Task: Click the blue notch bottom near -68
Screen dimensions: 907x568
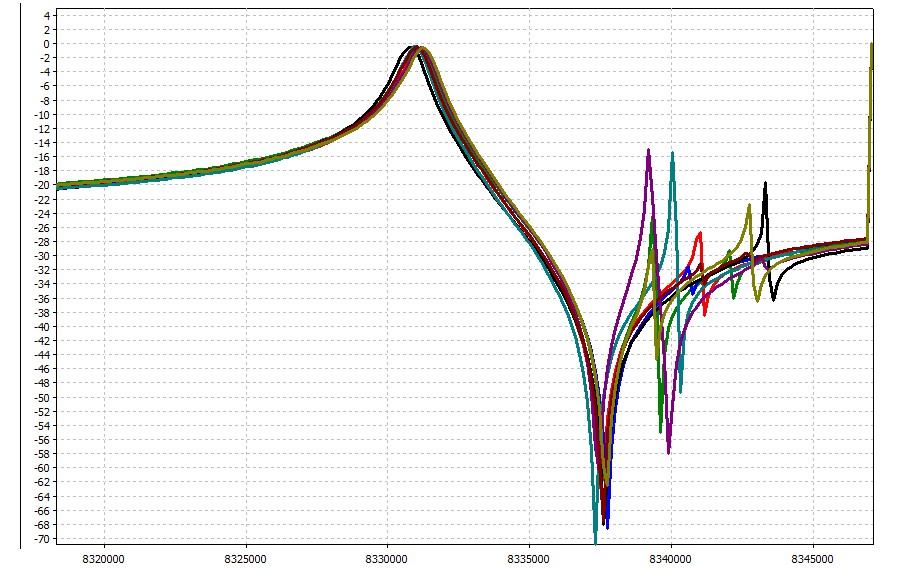Action: pos(607,525)
